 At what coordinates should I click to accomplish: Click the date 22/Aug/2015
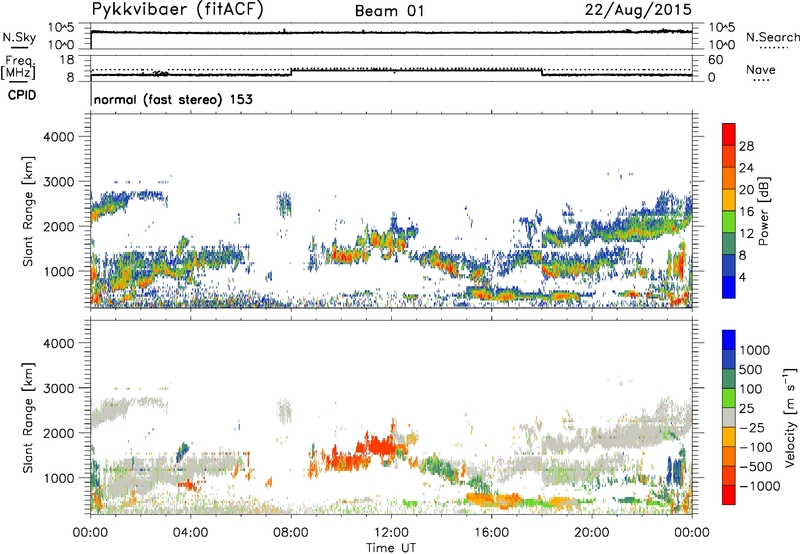click(638, 10)
